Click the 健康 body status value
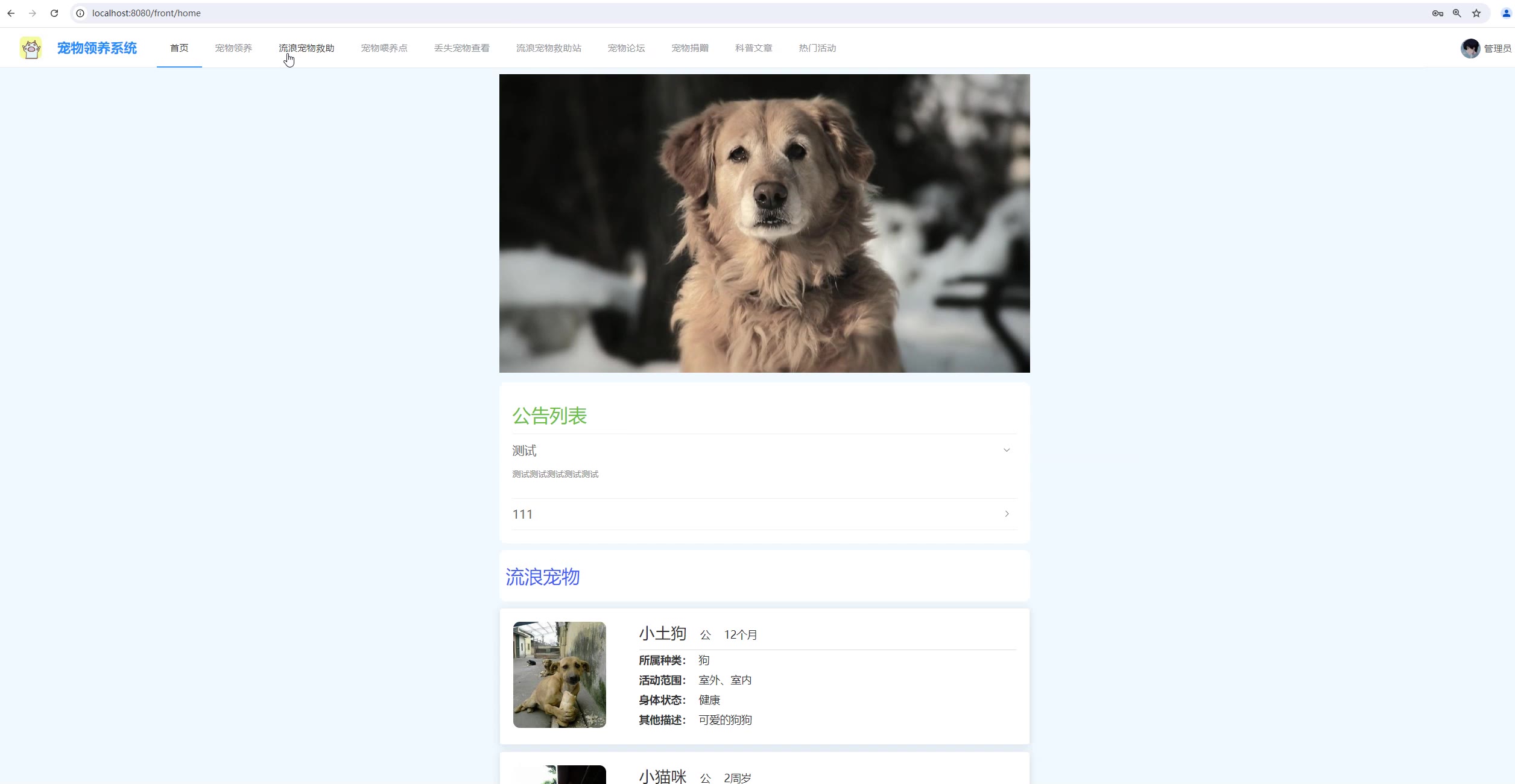The height and width of the screenshot is (784, 1515). coord(709,700)
